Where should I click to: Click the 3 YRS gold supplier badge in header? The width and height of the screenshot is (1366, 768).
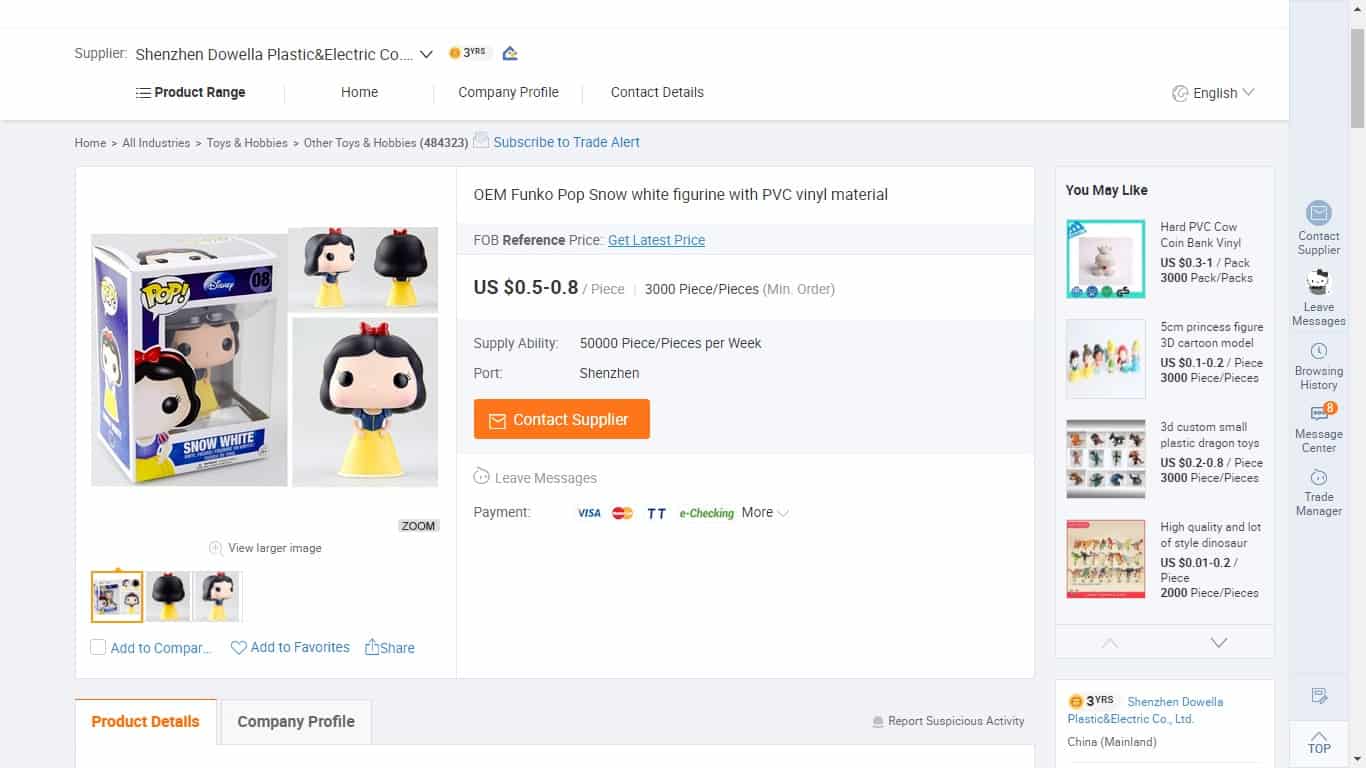pyautogui.click(x=467, y=53)
